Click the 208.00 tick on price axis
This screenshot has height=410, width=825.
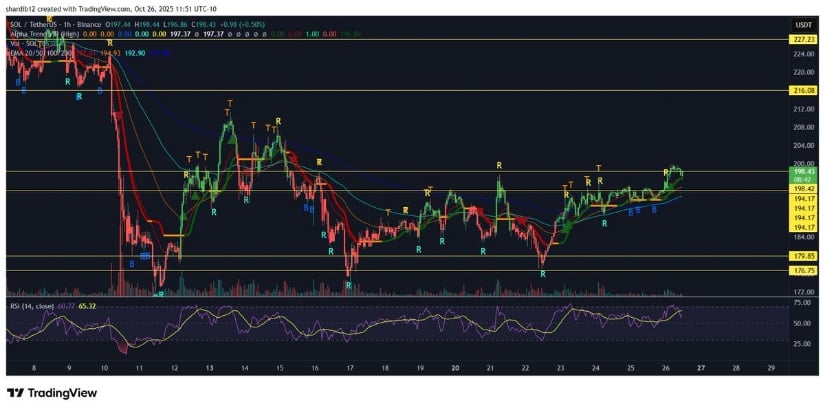click(802, 127)
